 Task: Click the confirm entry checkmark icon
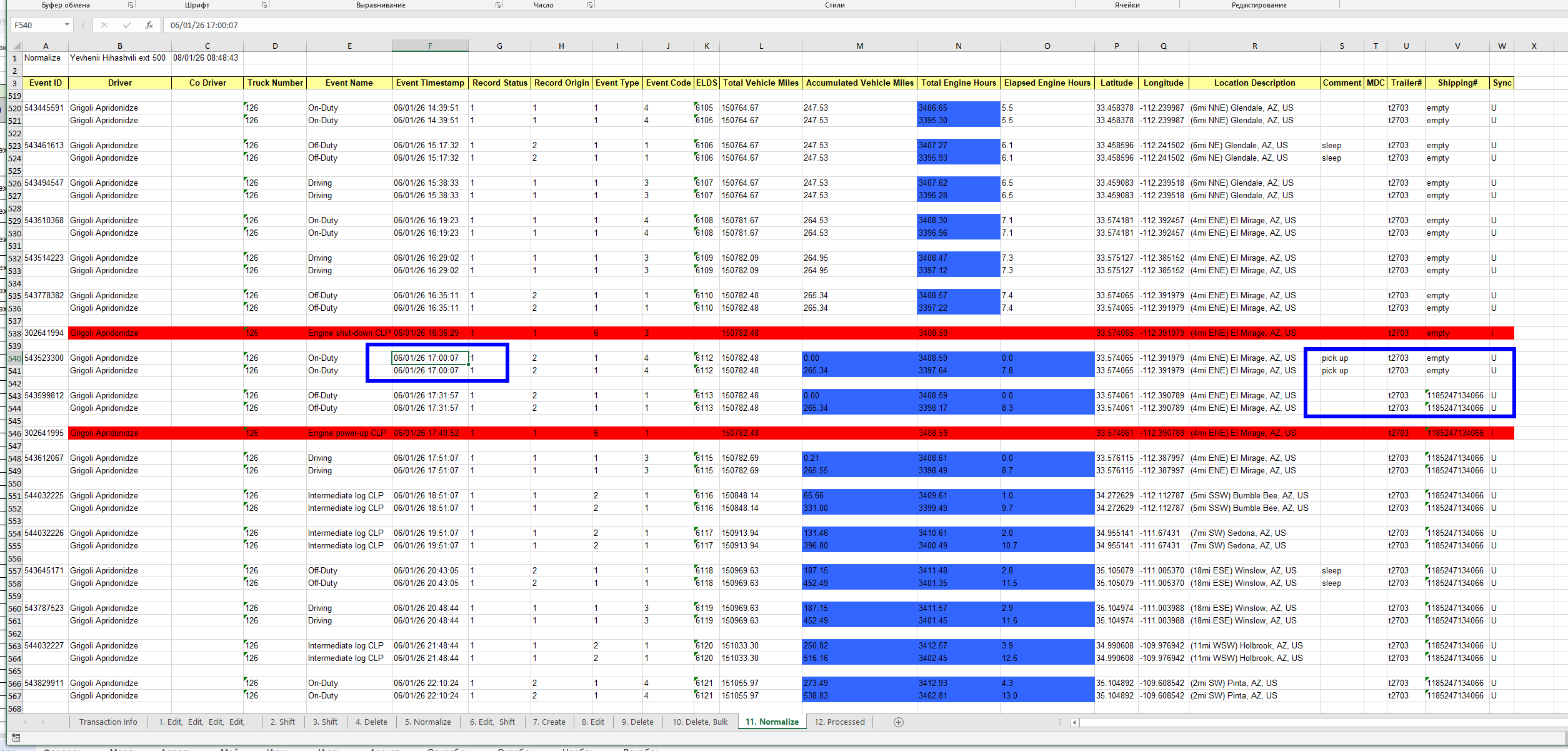(127, 25)
